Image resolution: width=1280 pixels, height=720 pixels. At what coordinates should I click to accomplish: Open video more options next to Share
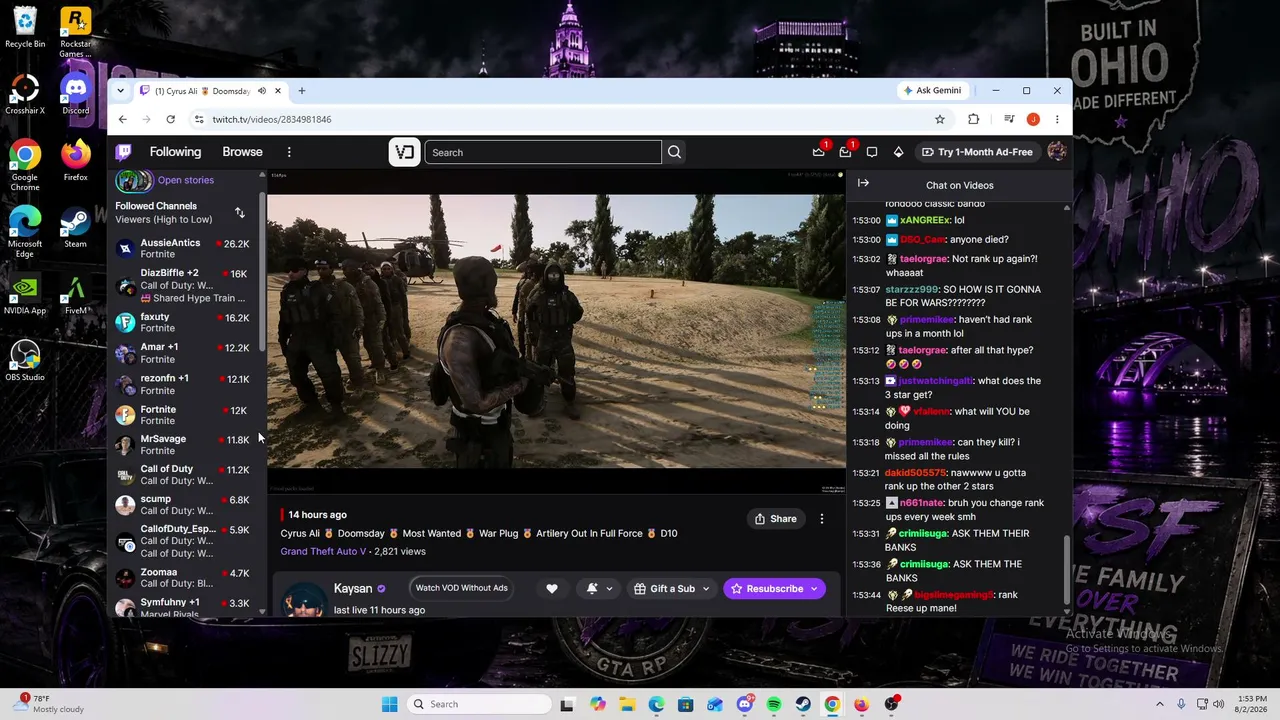tap(822, 519)
